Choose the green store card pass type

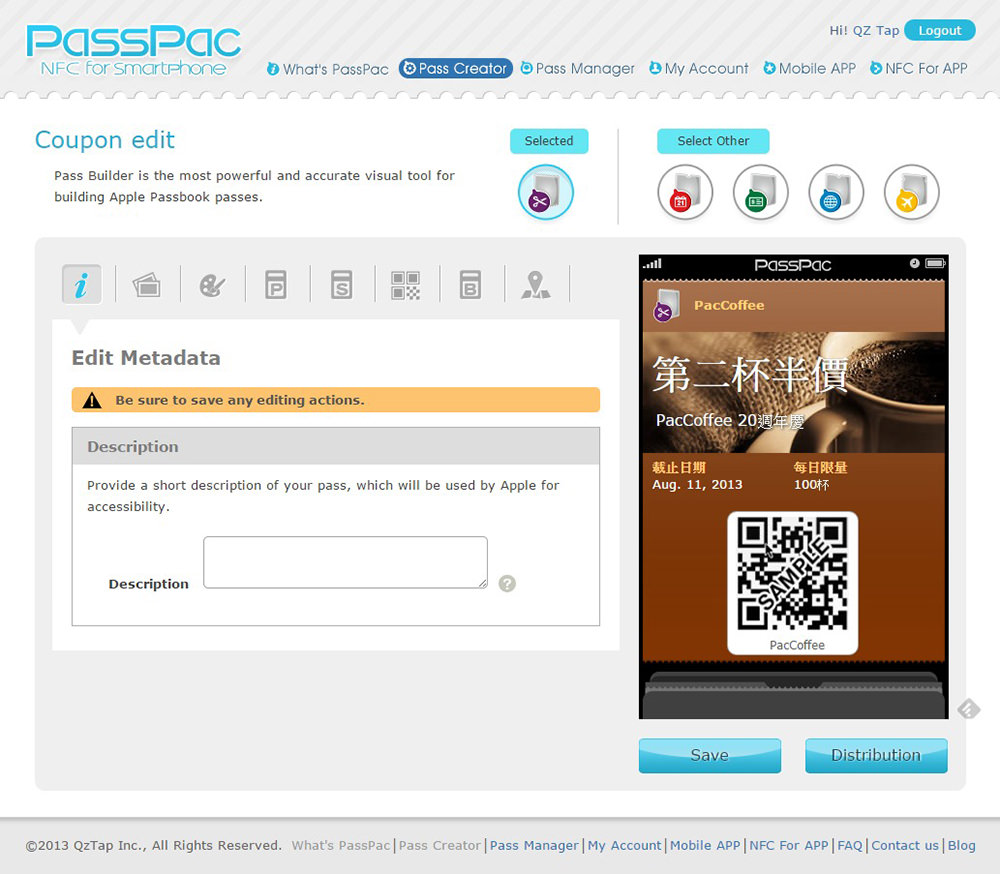[760, 192]
